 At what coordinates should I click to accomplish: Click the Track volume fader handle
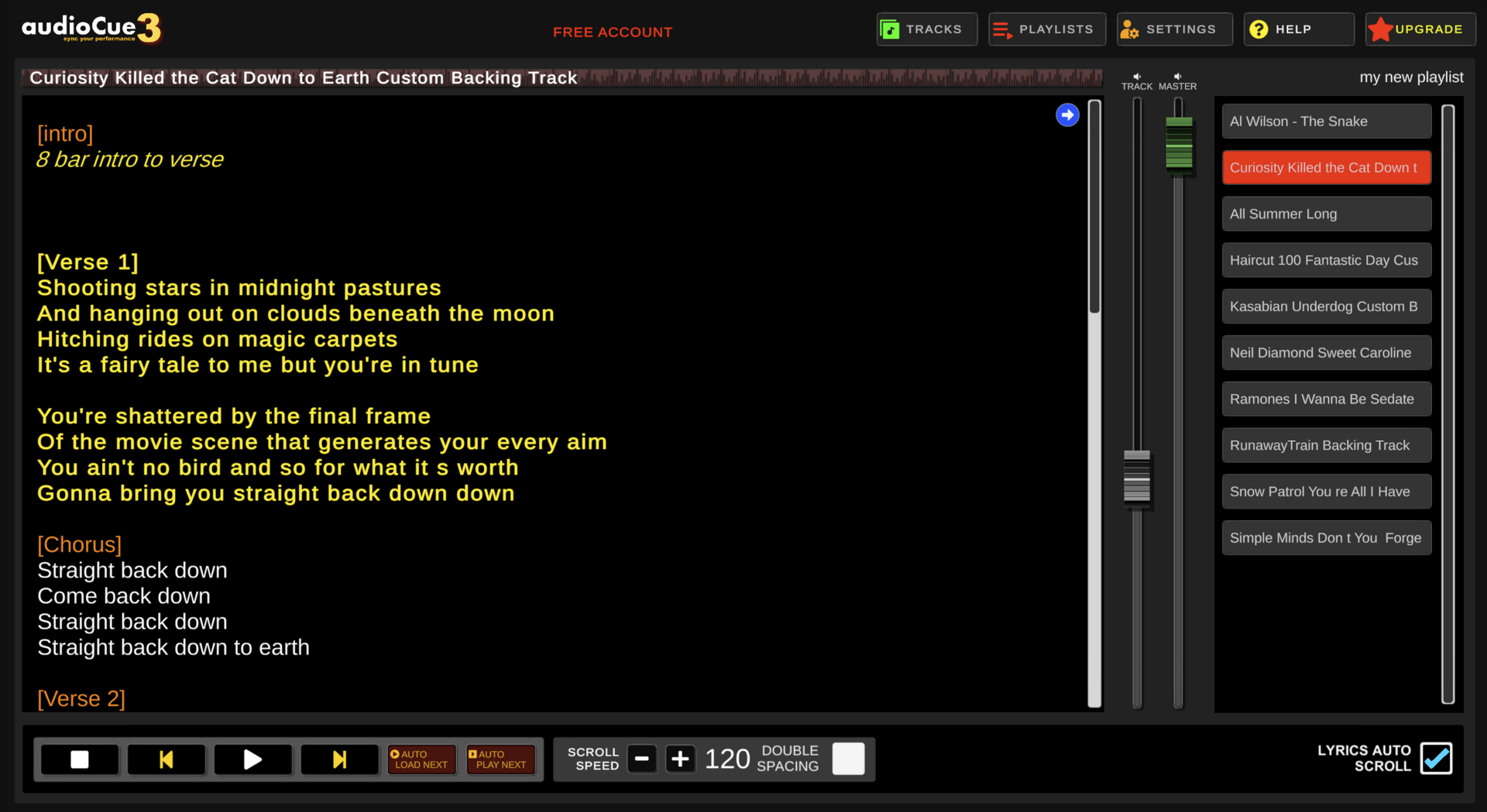pyautogui.click(x=1137, y=479)
